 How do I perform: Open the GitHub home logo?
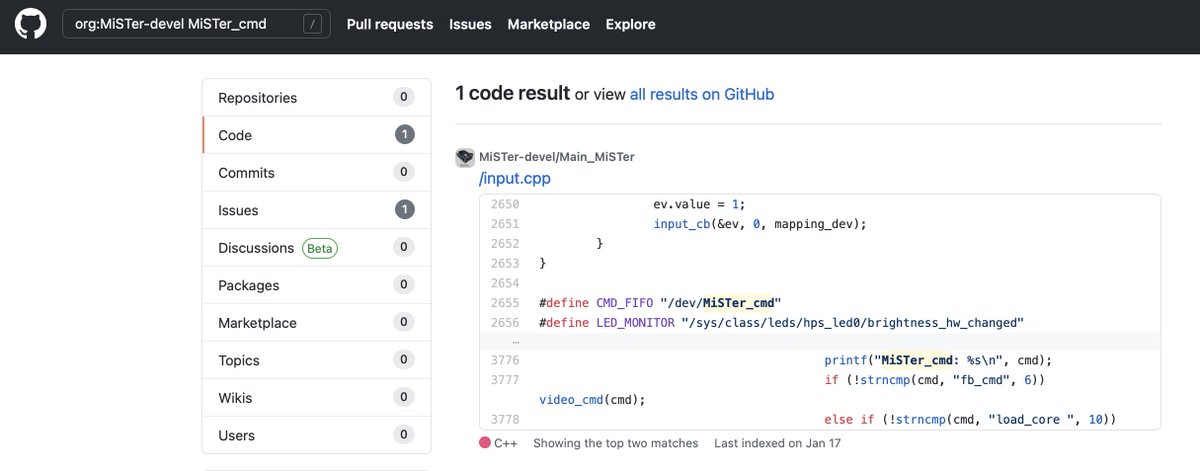tap(30, 24)
